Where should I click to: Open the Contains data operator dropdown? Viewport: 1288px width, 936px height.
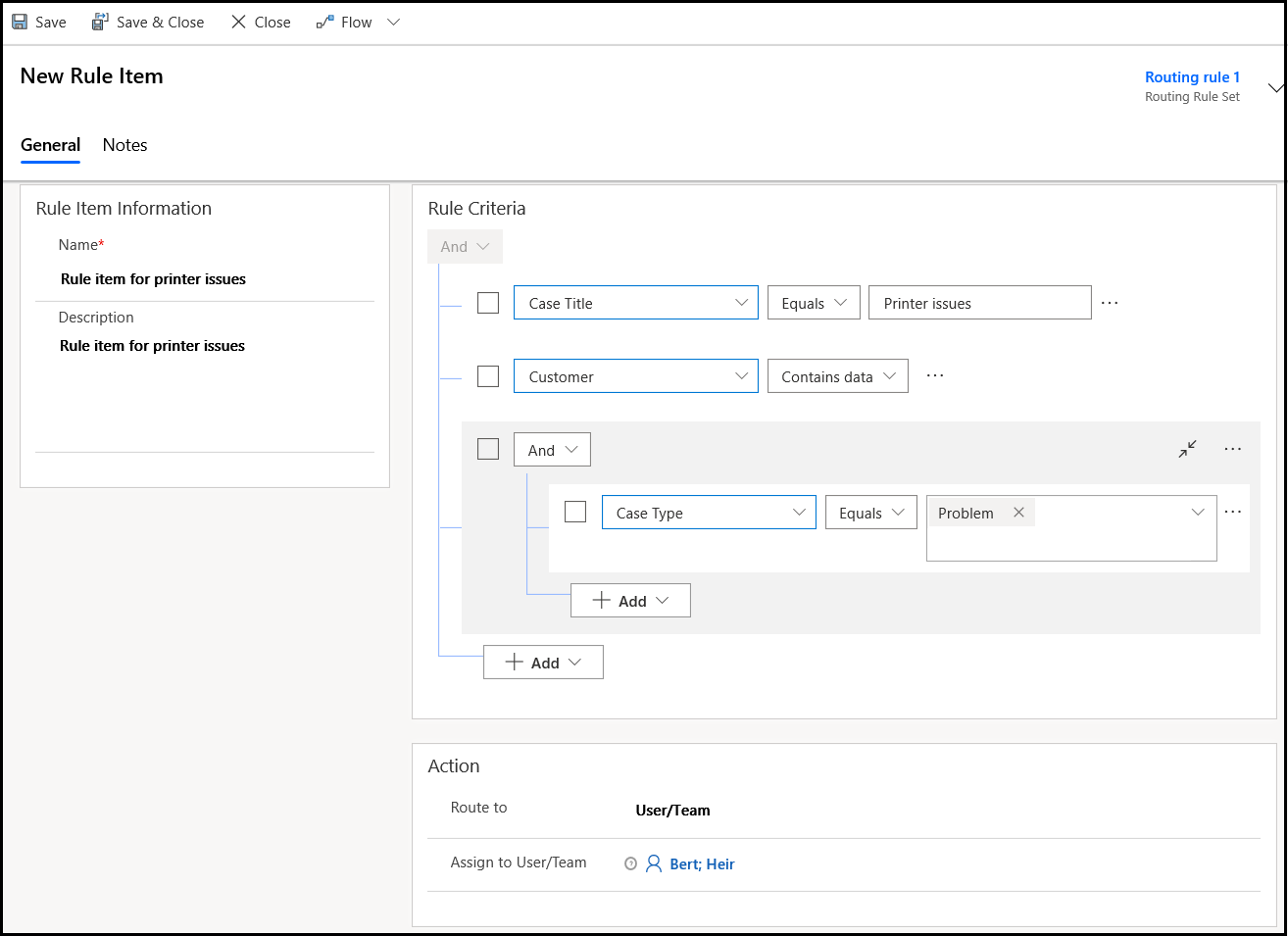pos(838,376)
